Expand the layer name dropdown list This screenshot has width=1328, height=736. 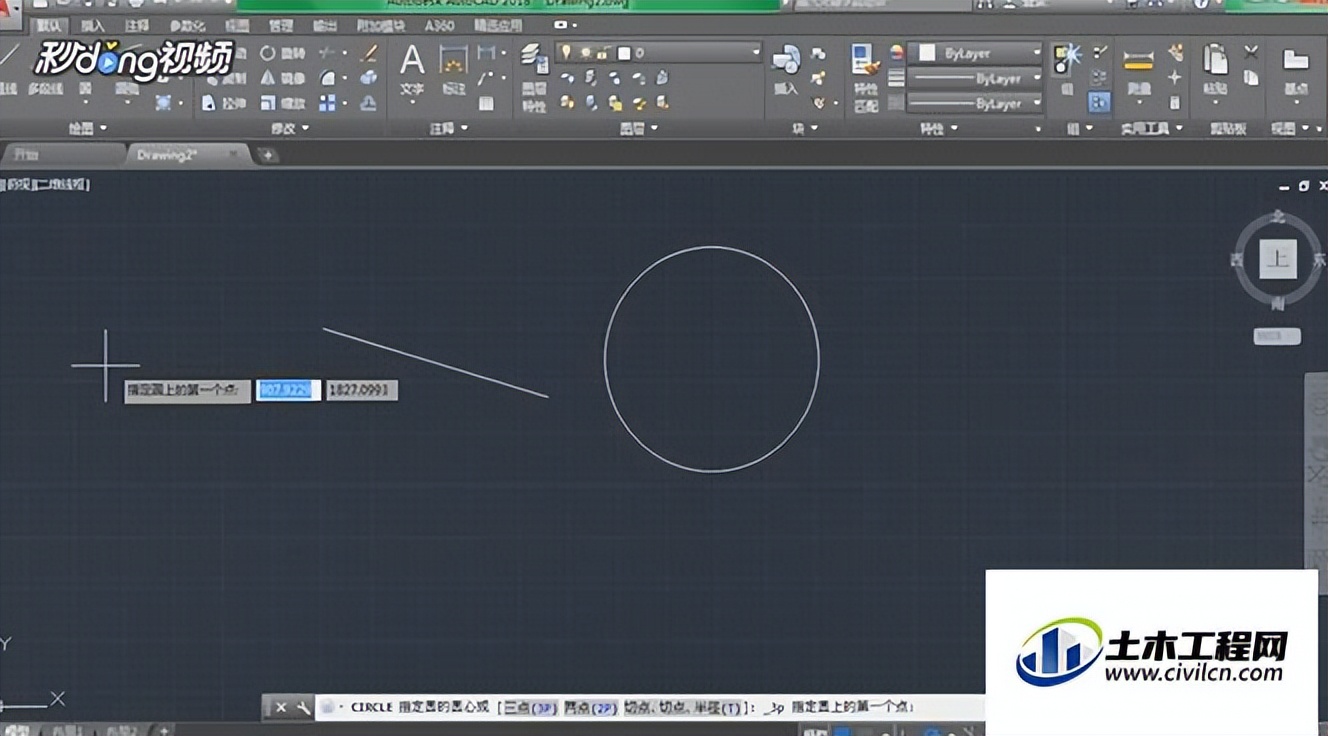point(756,52)
